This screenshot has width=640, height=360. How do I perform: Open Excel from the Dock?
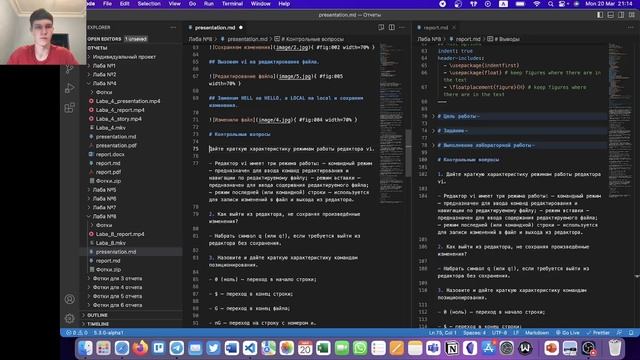pyautogui.click(x=323, y=348)
